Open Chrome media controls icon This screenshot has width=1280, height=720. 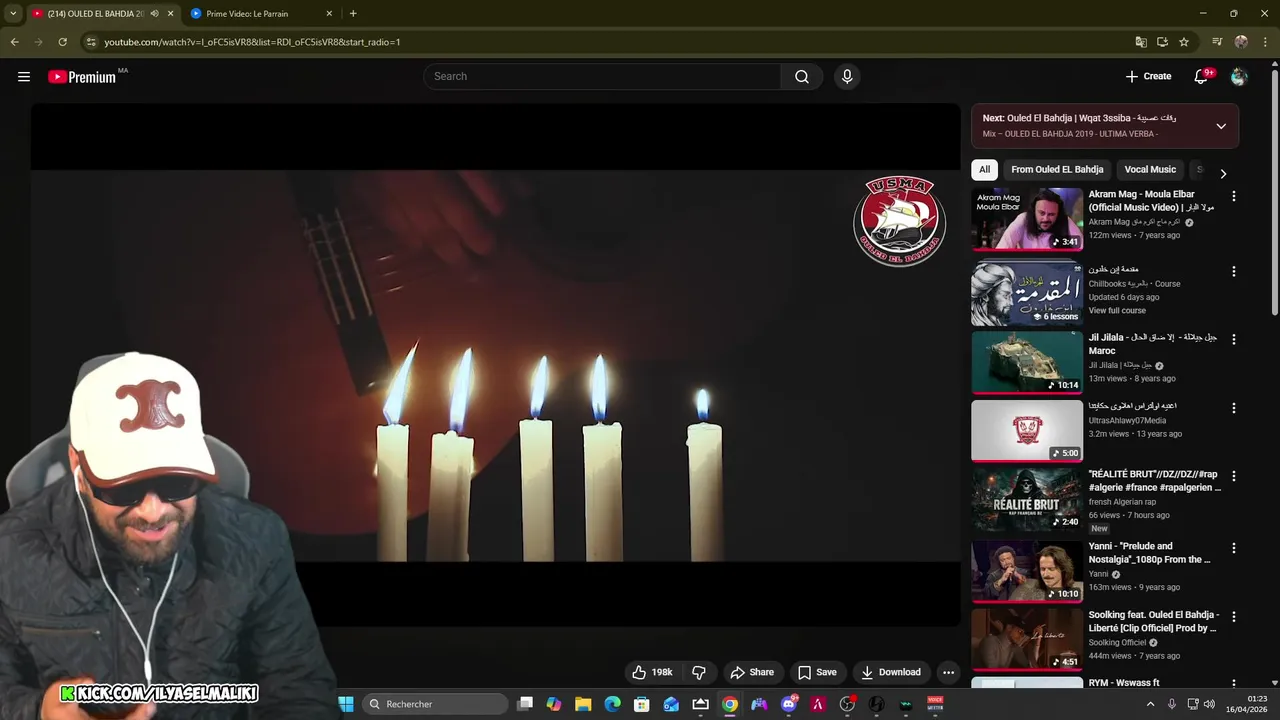tap(1217, 42)
